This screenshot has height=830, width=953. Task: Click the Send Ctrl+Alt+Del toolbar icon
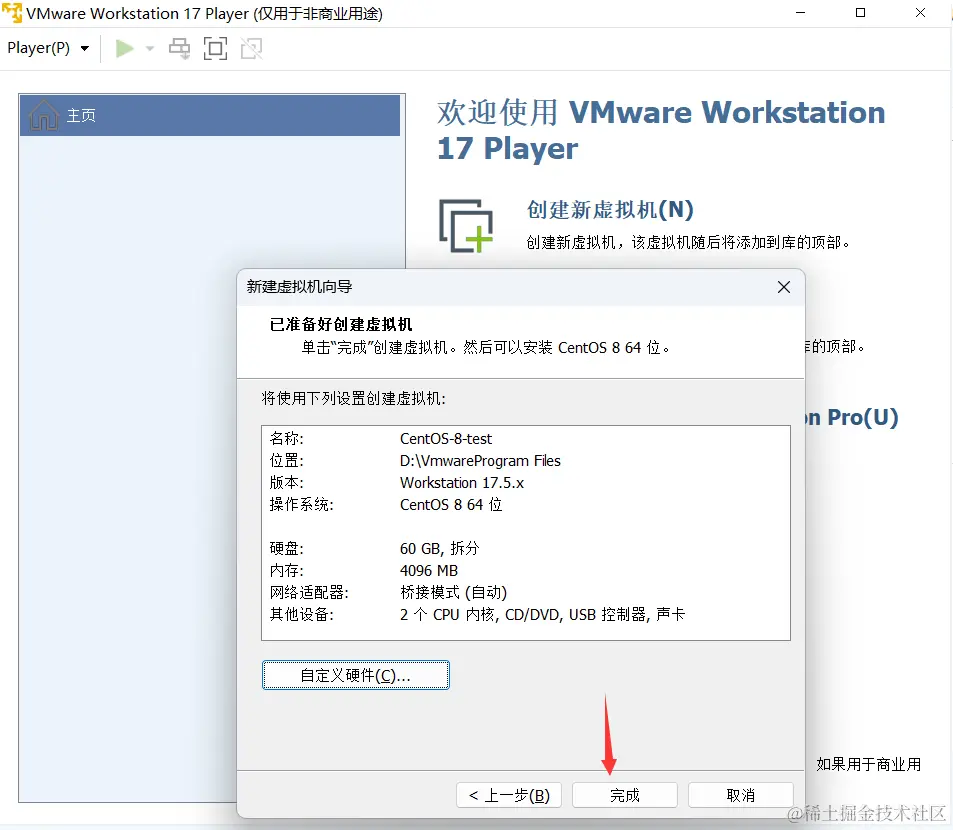(x=179, y=47)
